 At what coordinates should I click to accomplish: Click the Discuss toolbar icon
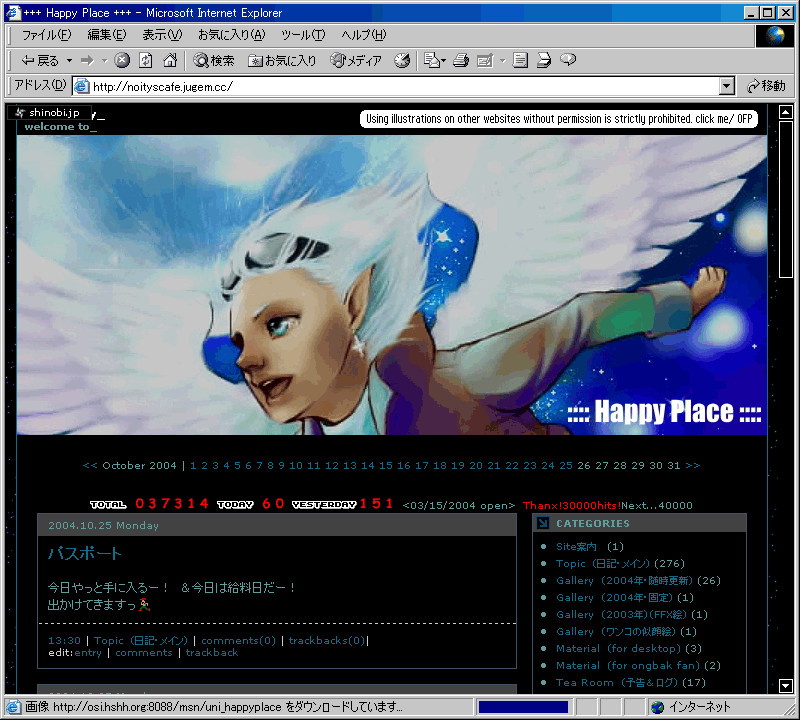pos(520,61)
